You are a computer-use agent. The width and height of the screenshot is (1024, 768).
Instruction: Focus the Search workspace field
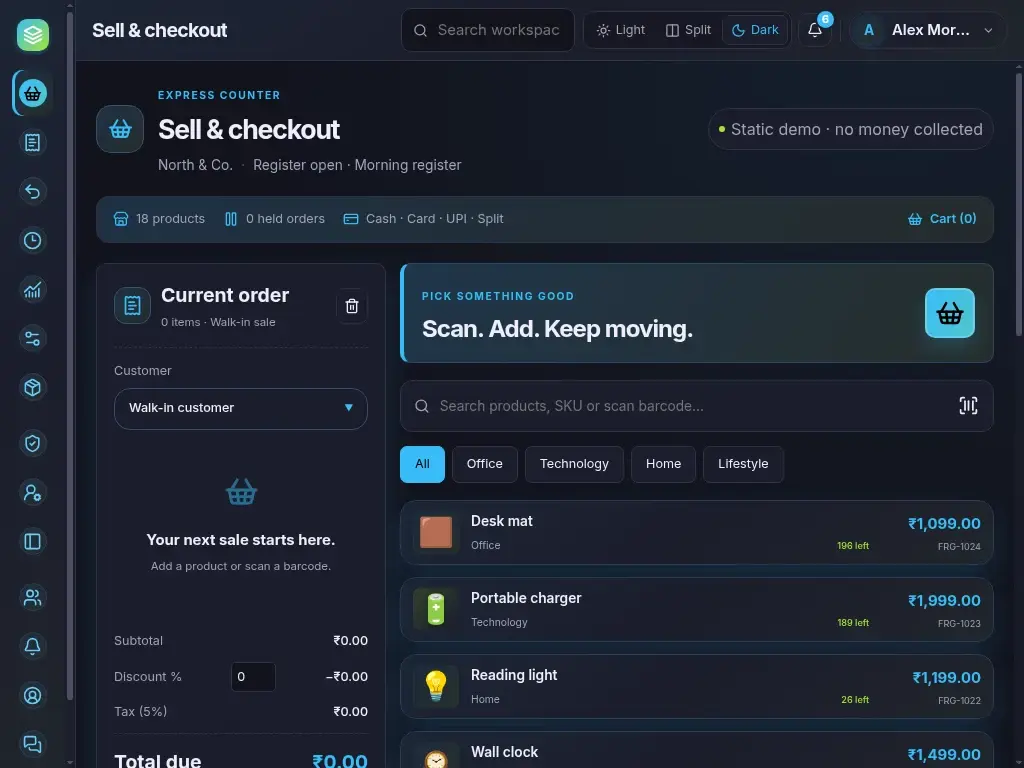tap(488, 30)
